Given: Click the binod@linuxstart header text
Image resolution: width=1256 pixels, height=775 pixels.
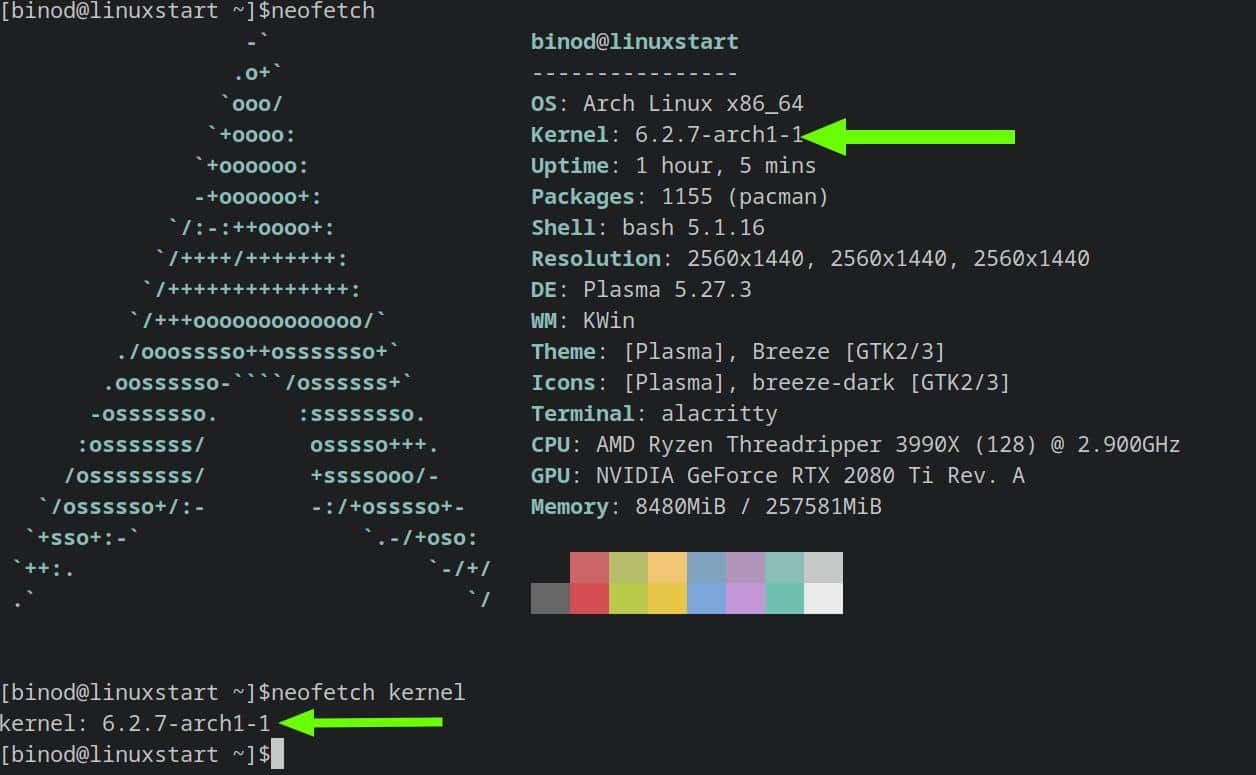Looking at the screenshot, I should click(x=634, y=41).
